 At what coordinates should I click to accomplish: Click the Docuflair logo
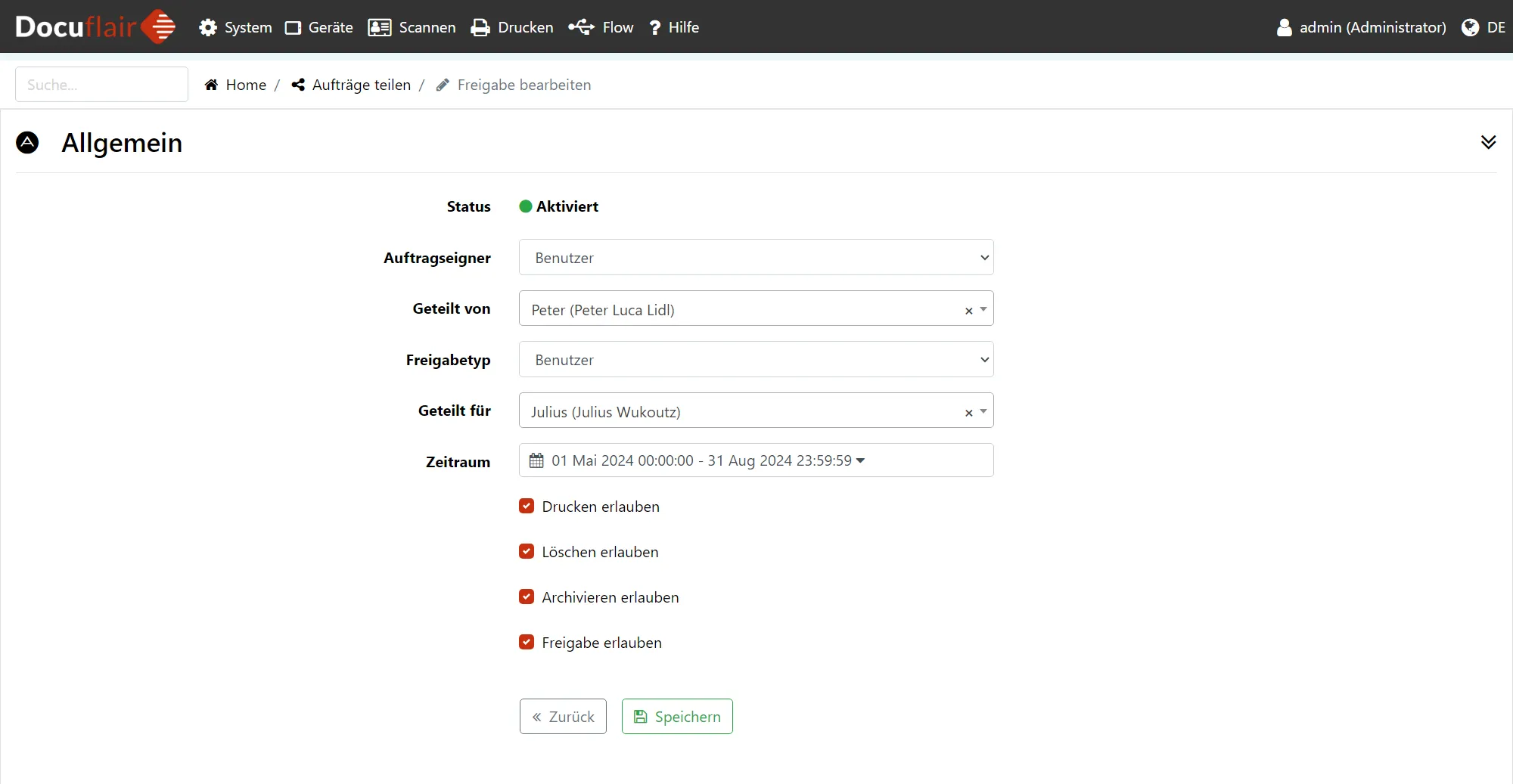tap(95, 27)
